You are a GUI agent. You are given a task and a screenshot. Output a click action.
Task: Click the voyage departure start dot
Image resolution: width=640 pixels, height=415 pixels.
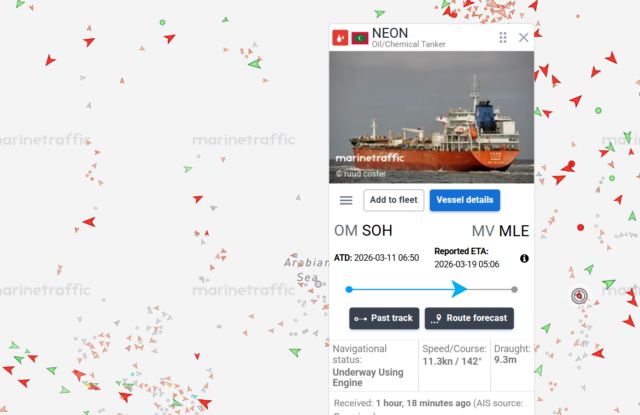tap(349, 289)
